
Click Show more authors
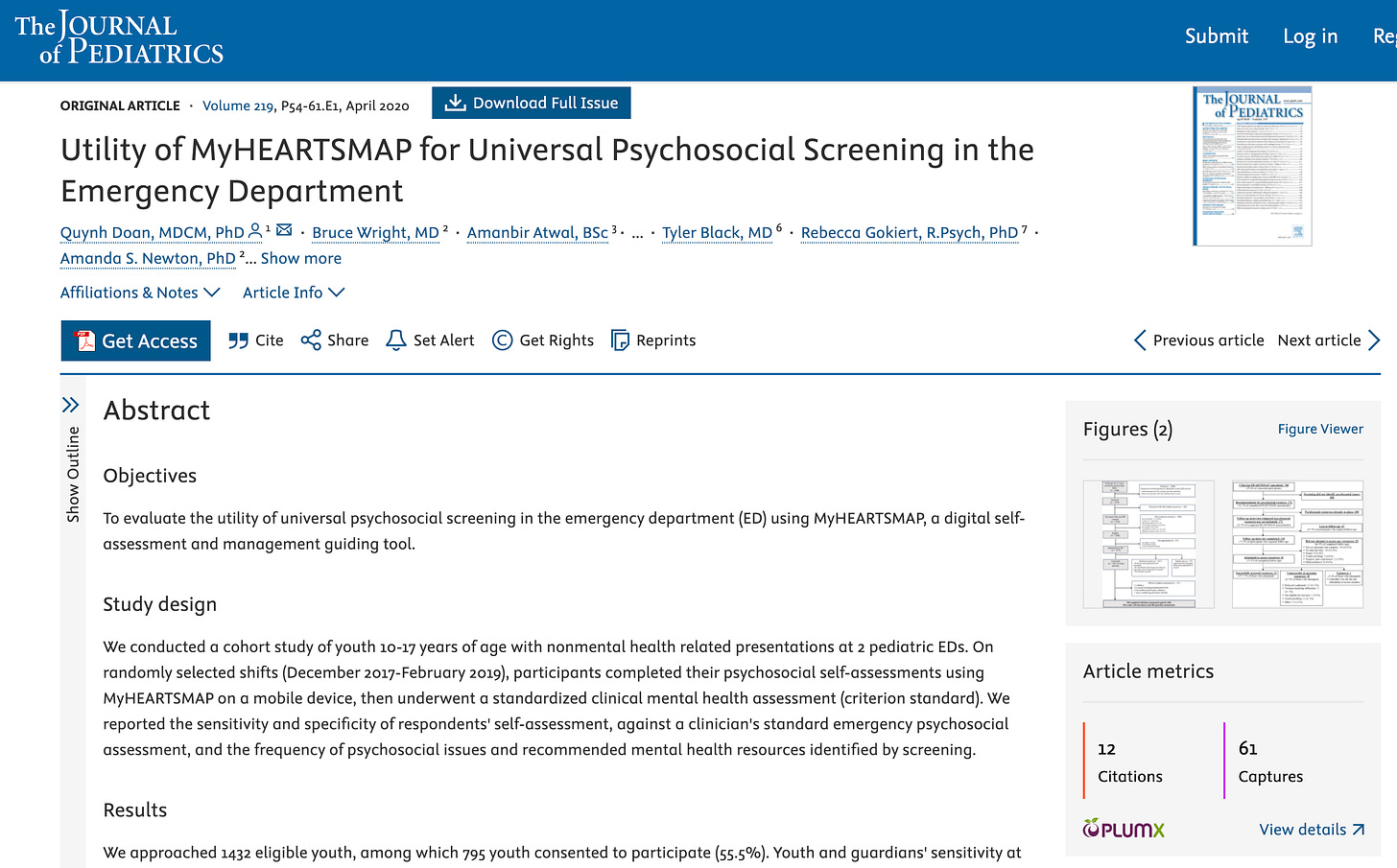pyautogui.click(x=300, y=259)
